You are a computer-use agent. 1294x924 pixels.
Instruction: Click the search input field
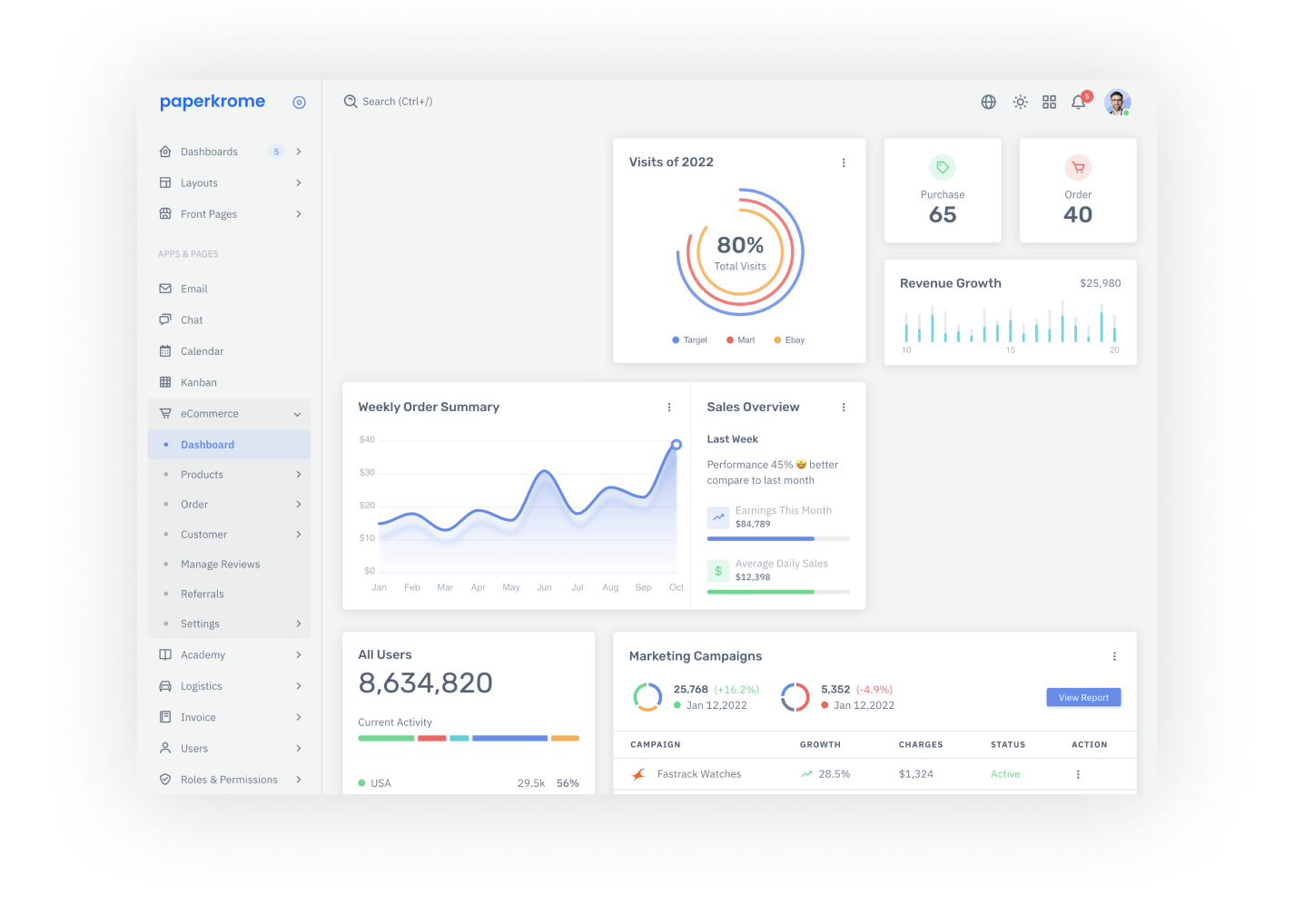click(398, 101)
